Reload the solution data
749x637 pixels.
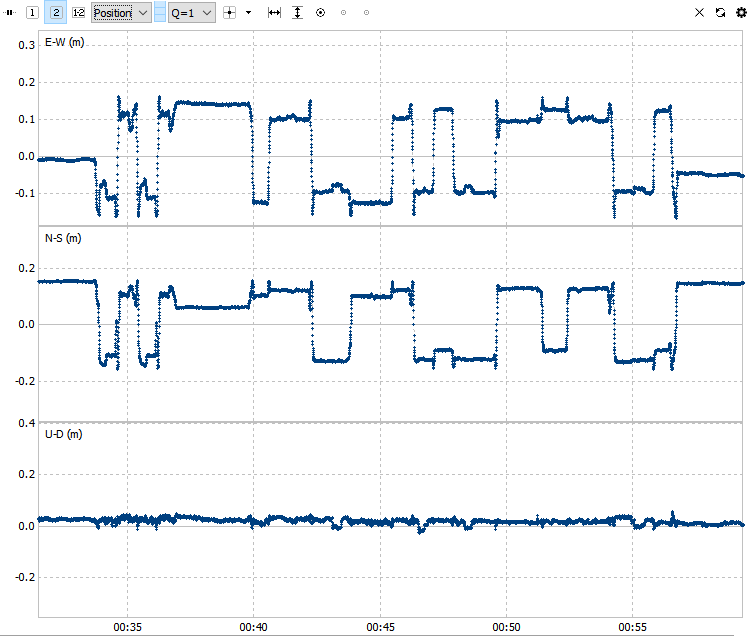[x=720, y=13]
